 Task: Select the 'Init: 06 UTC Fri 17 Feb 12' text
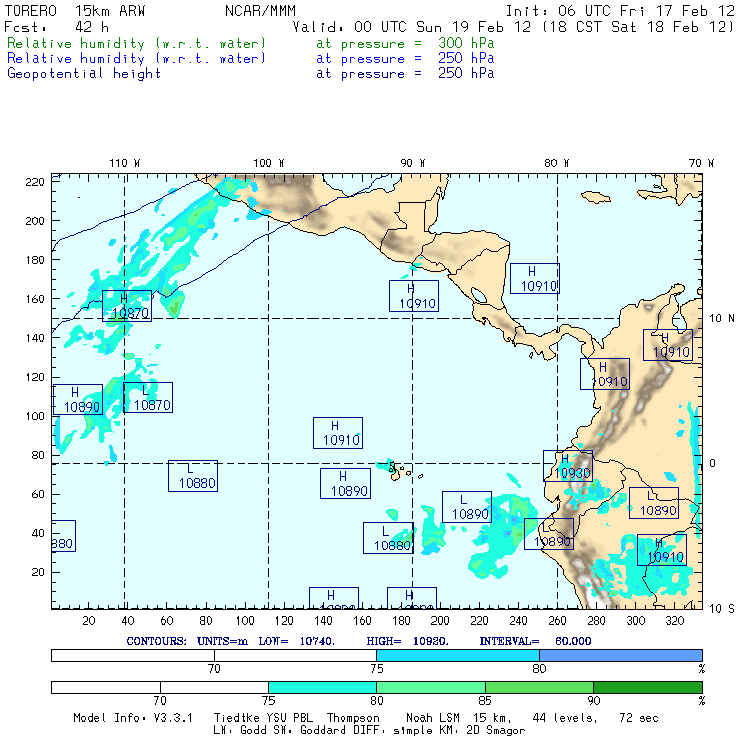tap(620, 11)
